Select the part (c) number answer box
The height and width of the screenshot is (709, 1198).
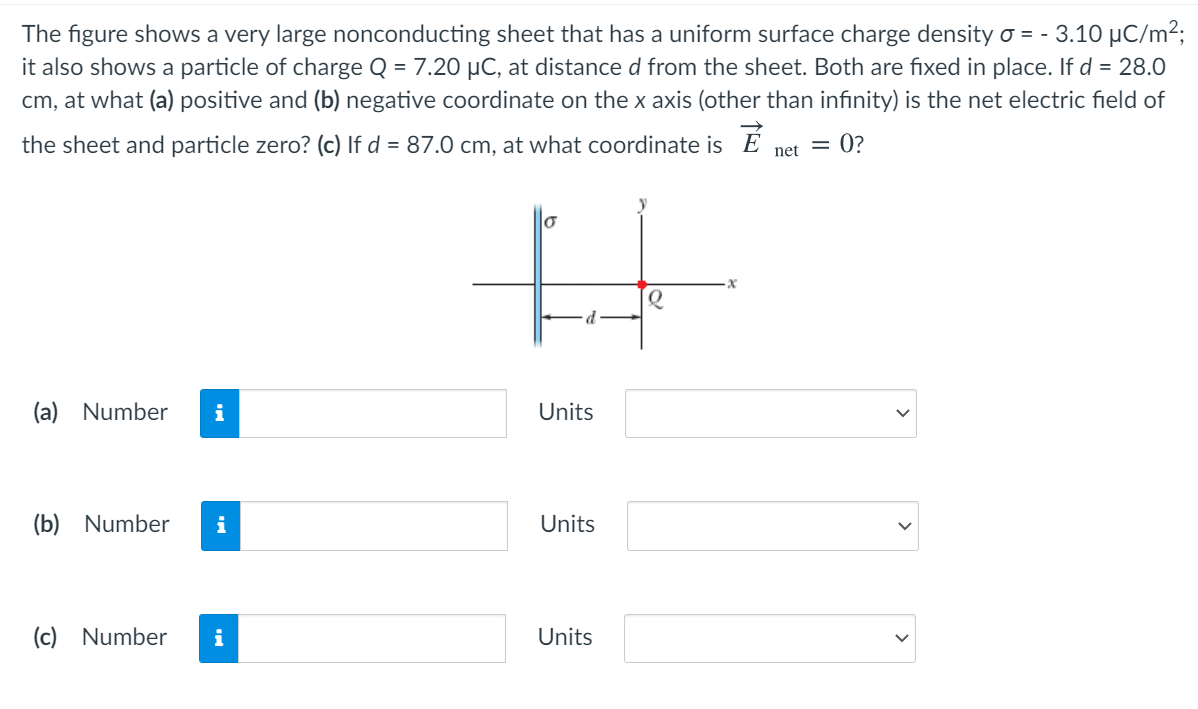click(371, 638)
